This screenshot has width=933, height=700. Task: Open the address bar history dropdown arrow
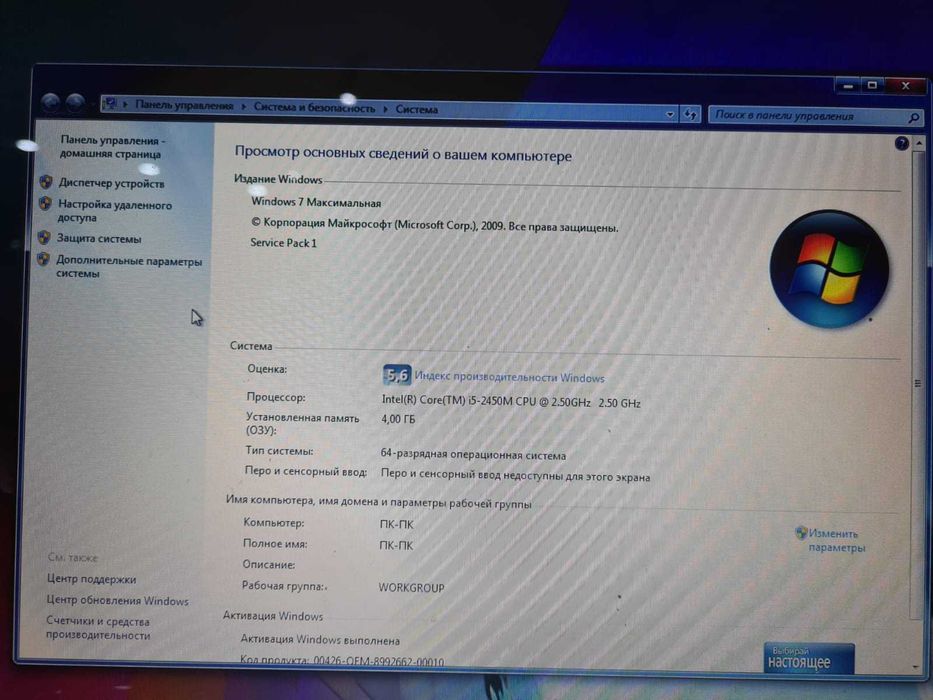[670, 114]
